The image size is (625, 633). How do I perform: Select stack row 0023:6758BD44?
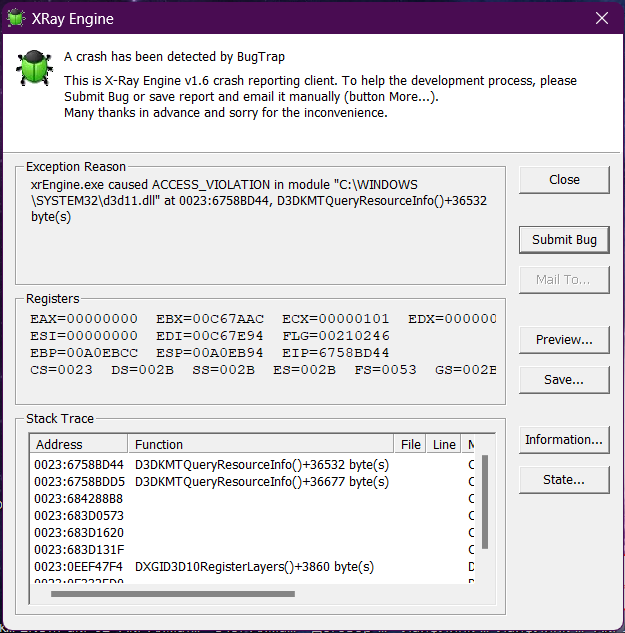[252, 465]
